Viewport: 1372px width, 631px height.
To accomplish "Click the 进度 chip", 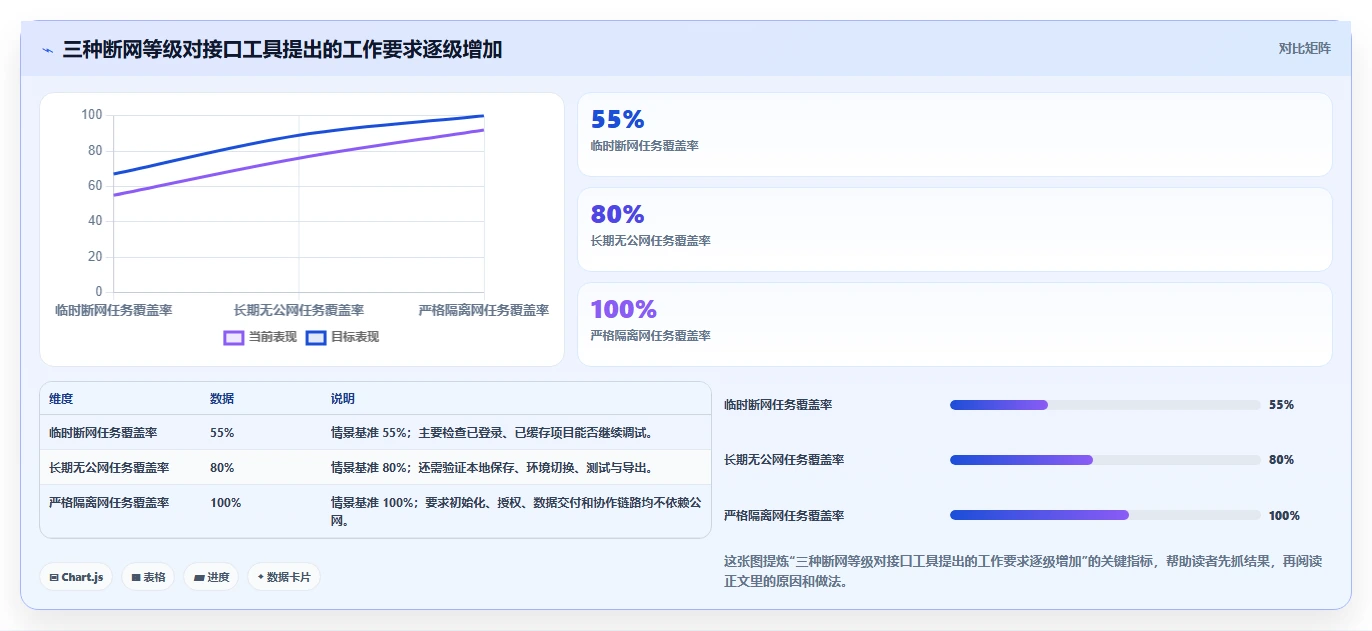I will click(x=211, y=577).
